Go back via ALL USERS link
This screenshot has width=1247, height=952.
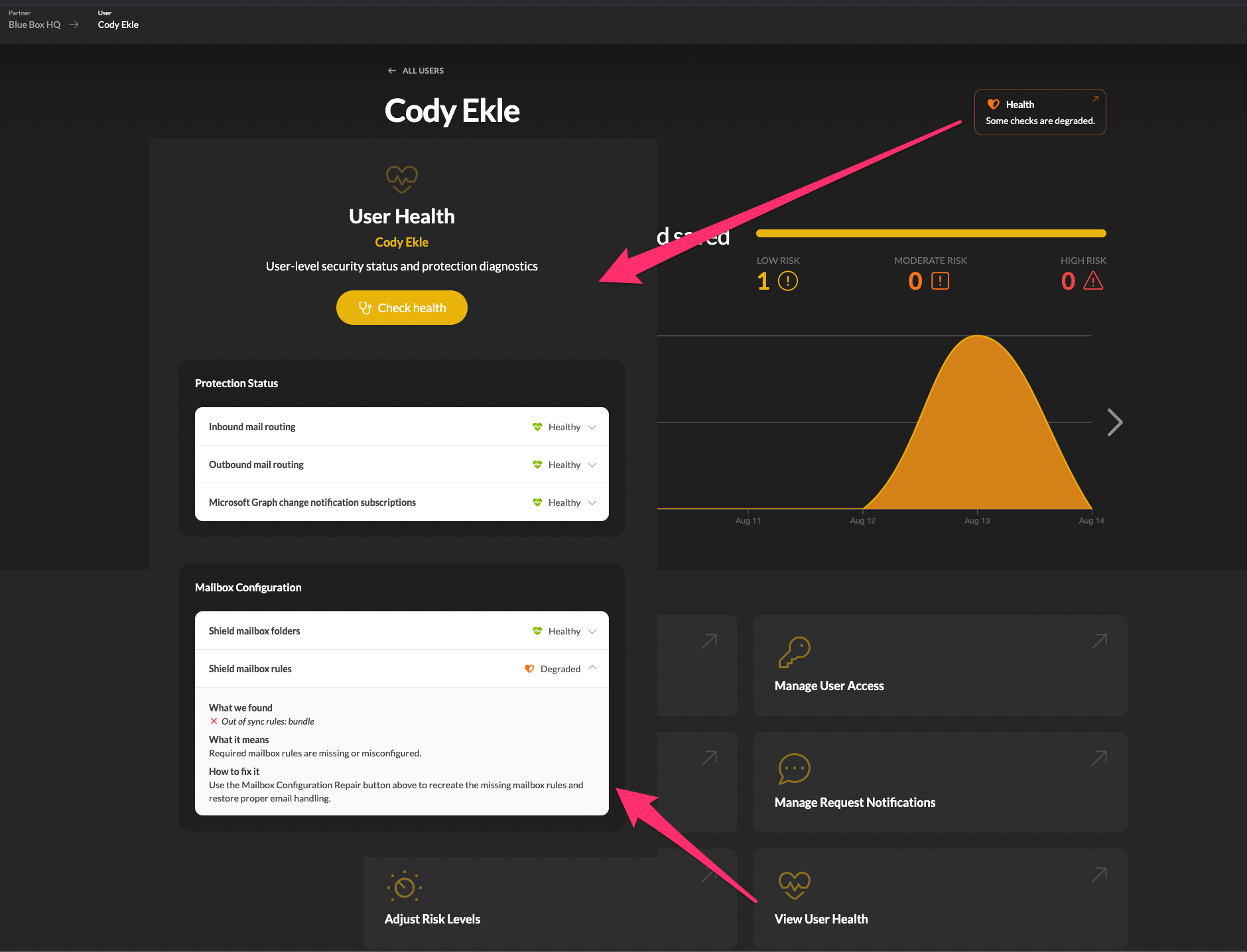click(x=416, y=70)
